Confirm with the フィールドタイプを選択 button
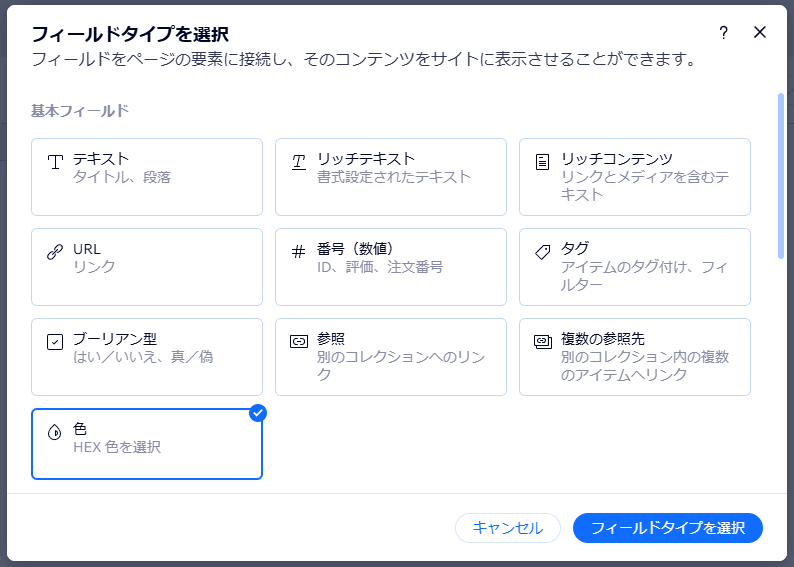 pyautogui.click(x=668, y=528)
